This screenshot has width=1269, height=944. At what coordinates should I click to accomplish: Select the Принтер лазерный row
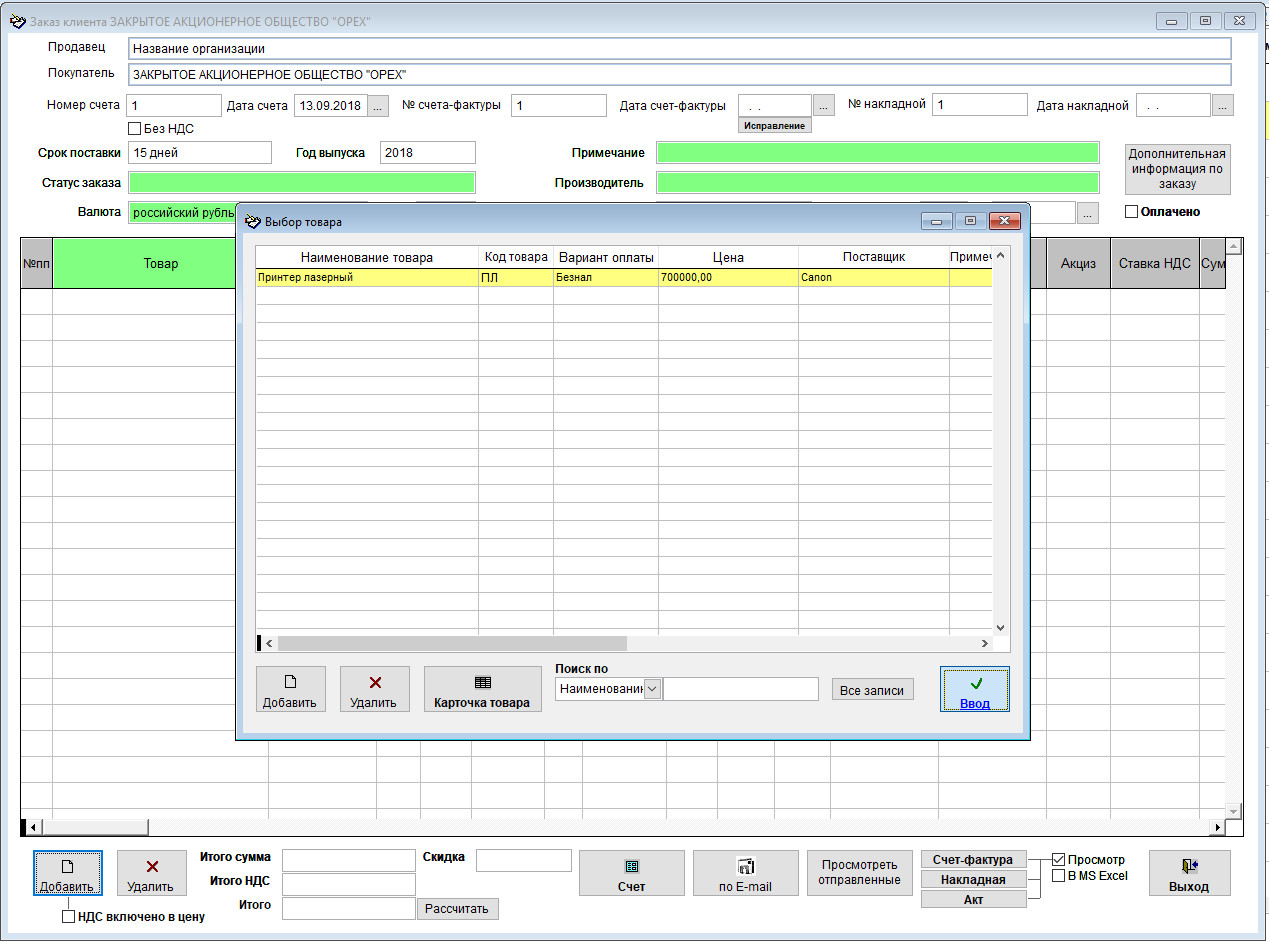pos(366,278)
